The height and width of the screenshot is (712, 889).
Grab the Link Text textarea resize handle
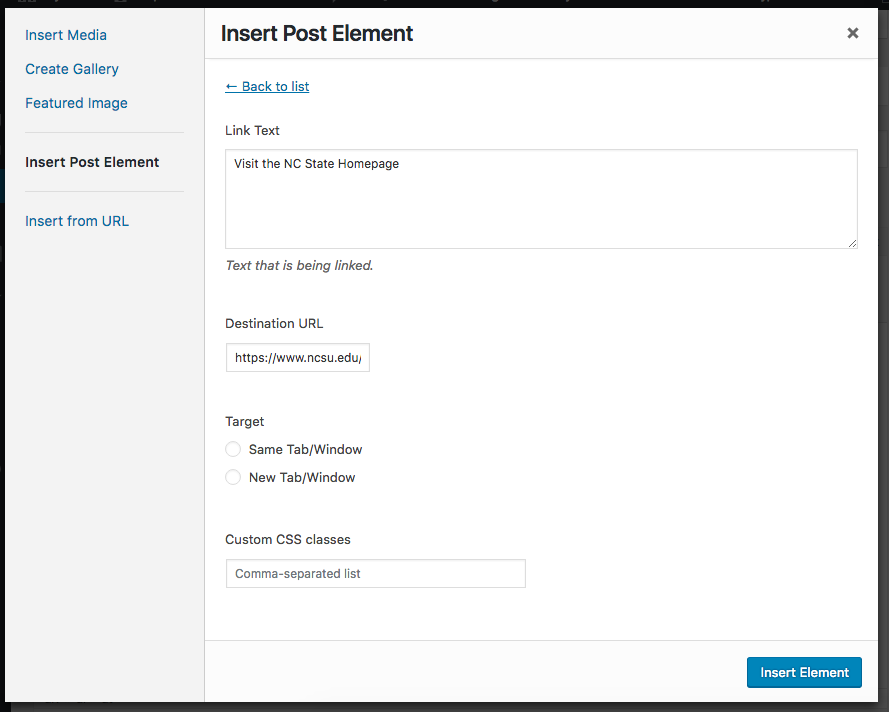tap(852, 243)
